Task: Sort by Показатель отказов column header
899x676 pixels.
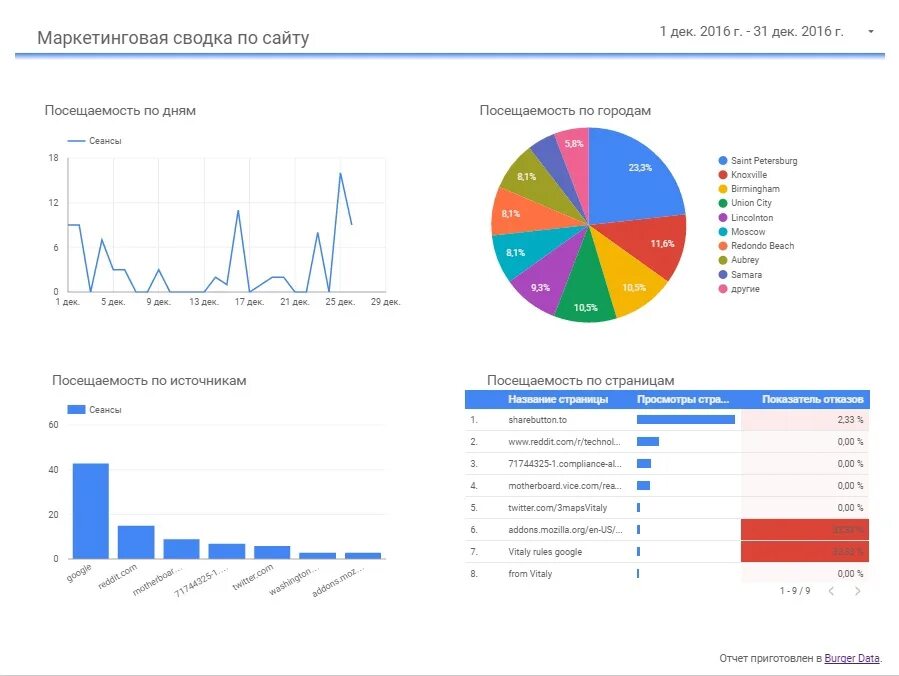Action: coord(812,399)
